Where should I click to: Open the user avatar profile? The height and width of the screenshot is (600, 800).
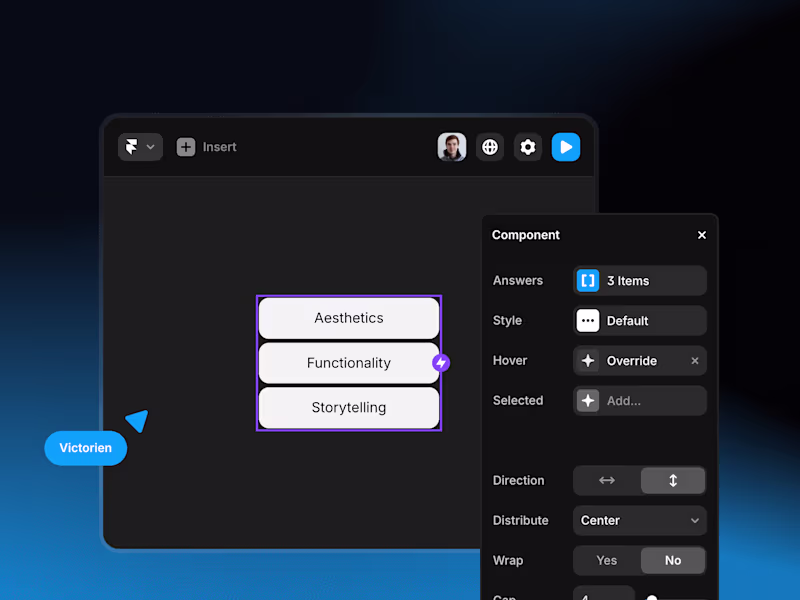pyautogui.click(x=452, y=147)
